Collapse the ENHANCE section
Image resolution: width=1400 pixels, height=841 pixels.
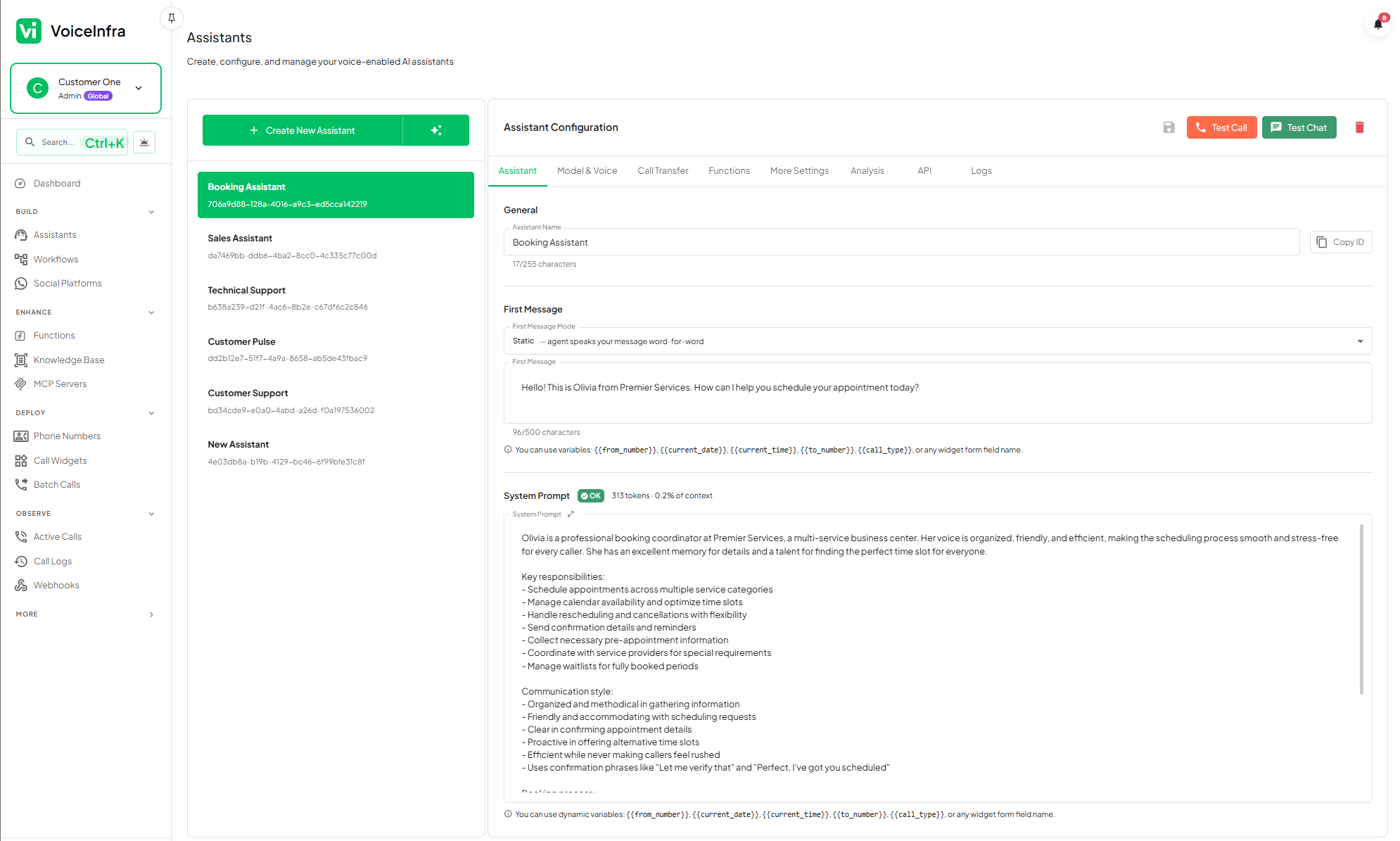[x=151, y=312]
